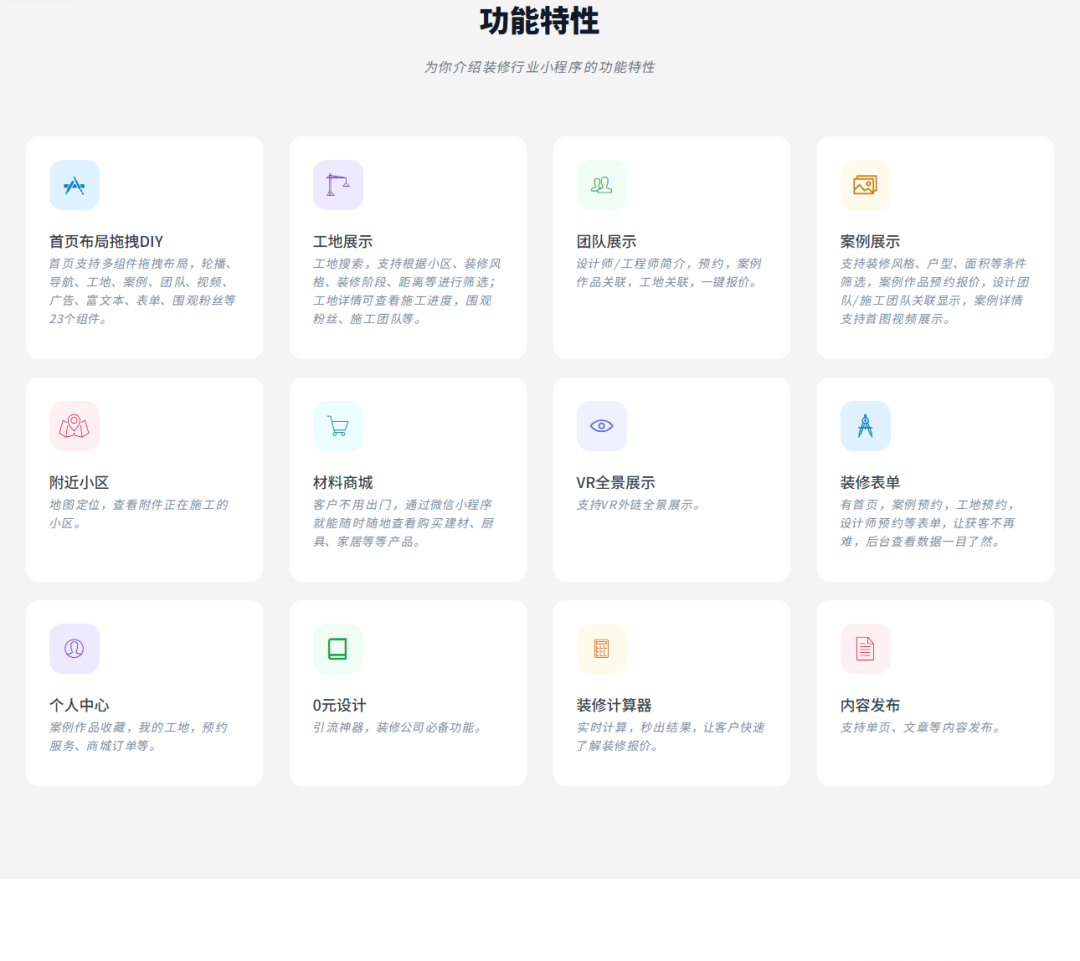Select the 内容发布 heading
This screenshot has height=961, width=1080.
click(x=870, y=705)
